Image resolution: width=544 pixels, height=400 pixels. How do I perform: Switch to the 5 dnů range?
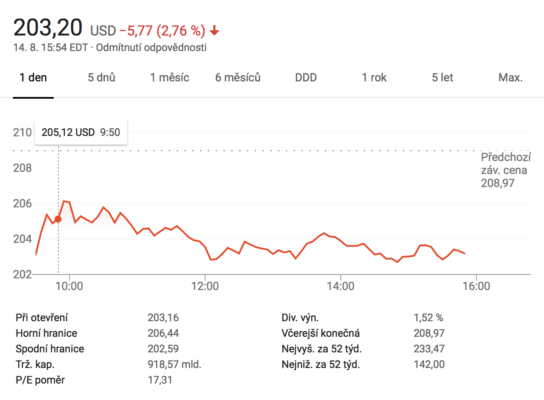101,77
